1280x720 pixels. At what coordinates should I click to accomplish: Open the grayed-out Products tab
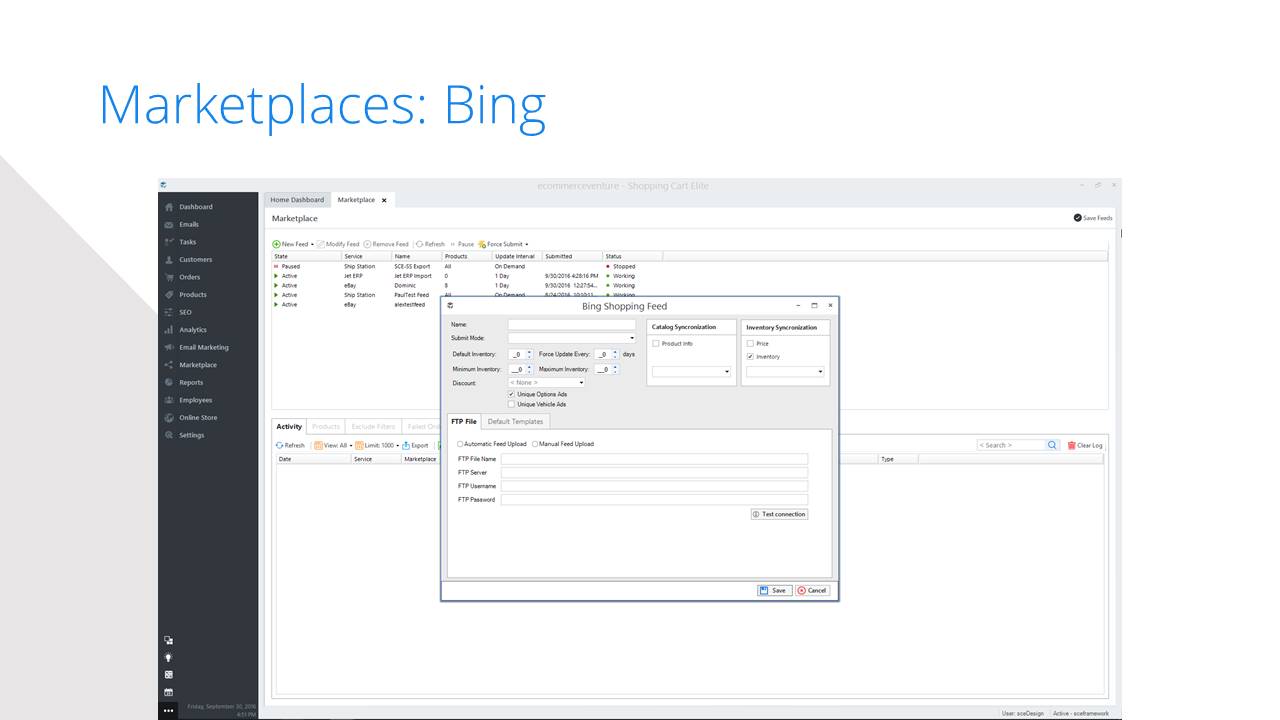(x=326, y=427)
